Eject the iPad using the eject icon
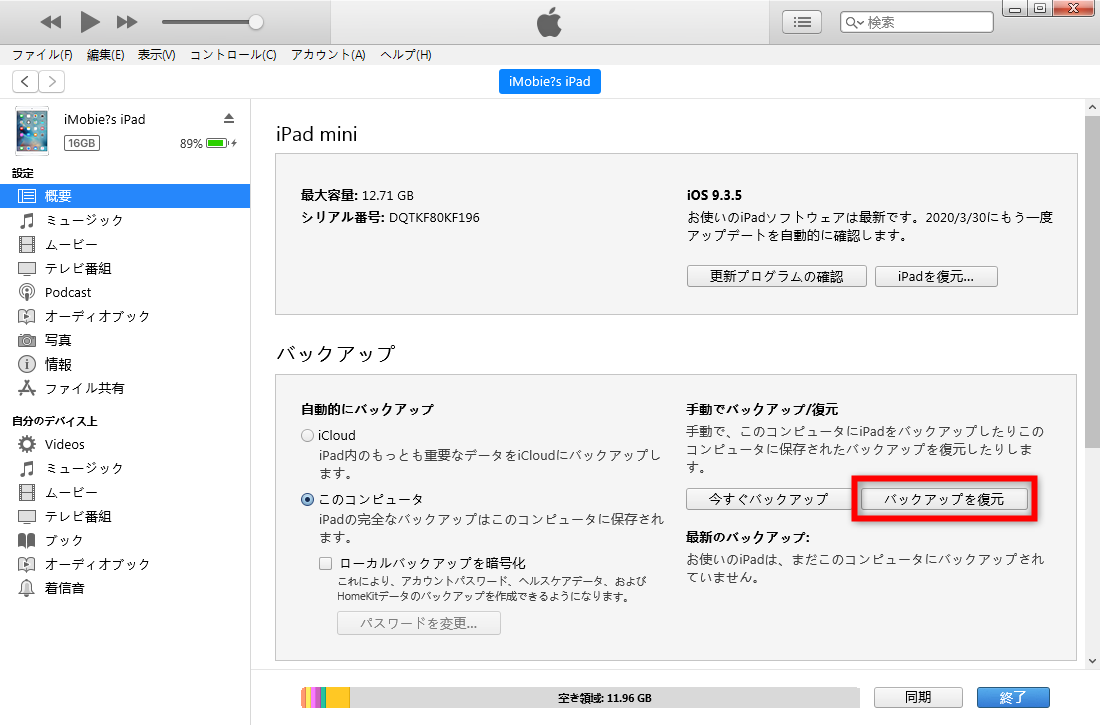 (229, 119)
